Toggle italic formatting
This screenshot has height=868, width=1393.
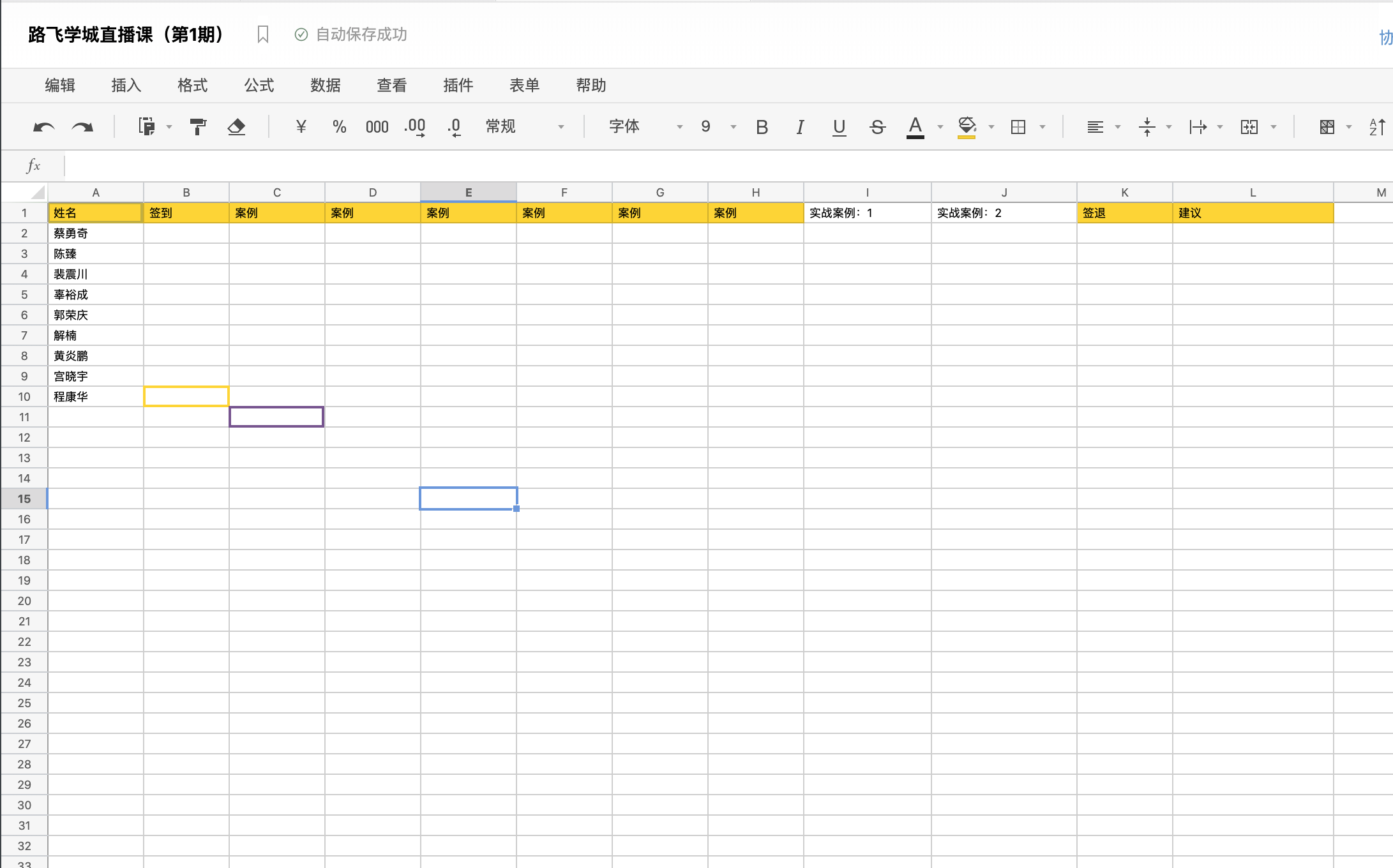coord(800,127)
